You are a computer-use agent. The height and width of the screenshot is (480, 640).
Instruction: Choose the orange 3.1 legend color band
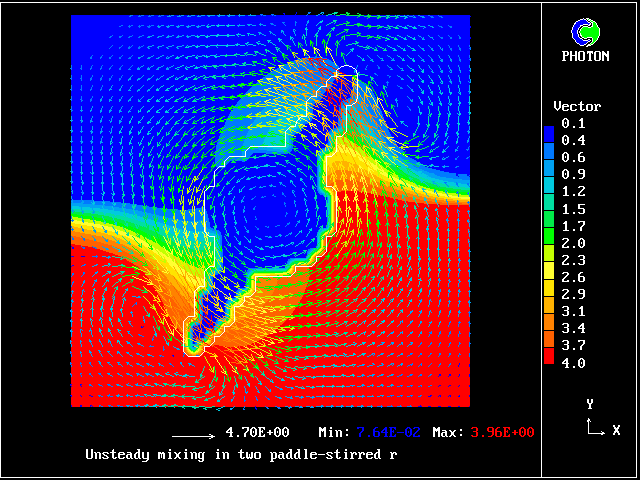tap(548, 311)
